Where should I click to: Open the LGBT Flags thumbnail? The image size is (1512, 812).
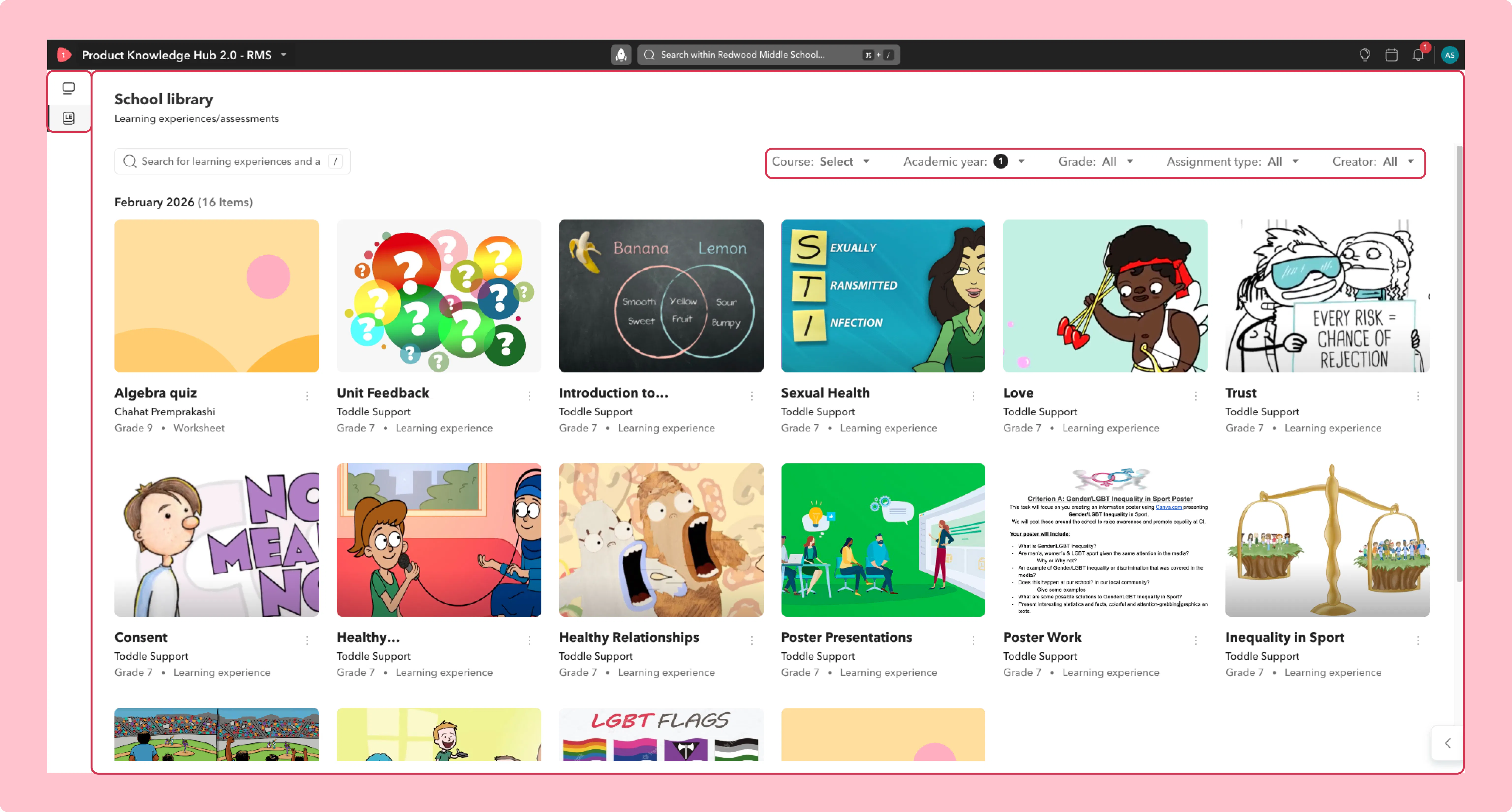pyautogui.click(x=661, y=734)
